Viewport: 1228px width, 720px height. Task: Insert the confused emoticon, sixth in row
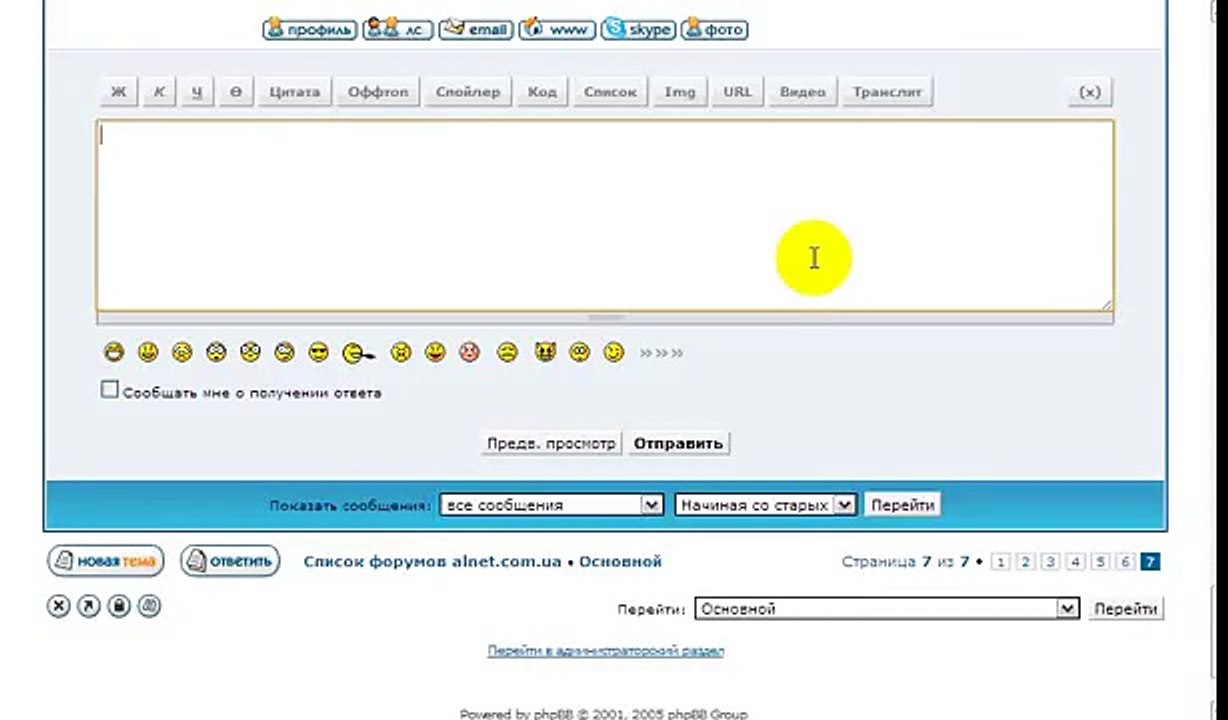(285, 352)
